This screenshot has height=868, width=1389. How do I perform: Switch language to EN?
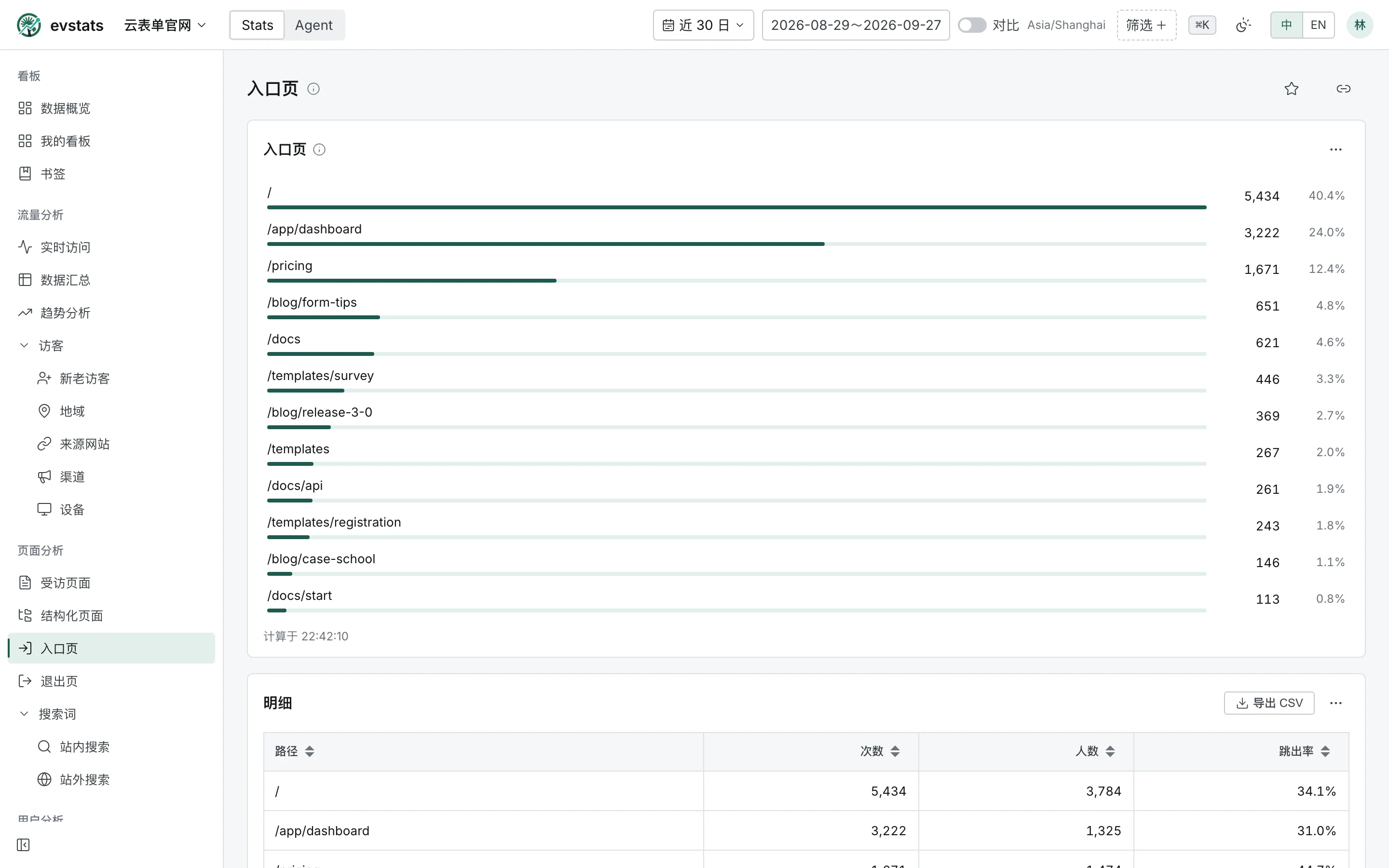coord(1318,25)
